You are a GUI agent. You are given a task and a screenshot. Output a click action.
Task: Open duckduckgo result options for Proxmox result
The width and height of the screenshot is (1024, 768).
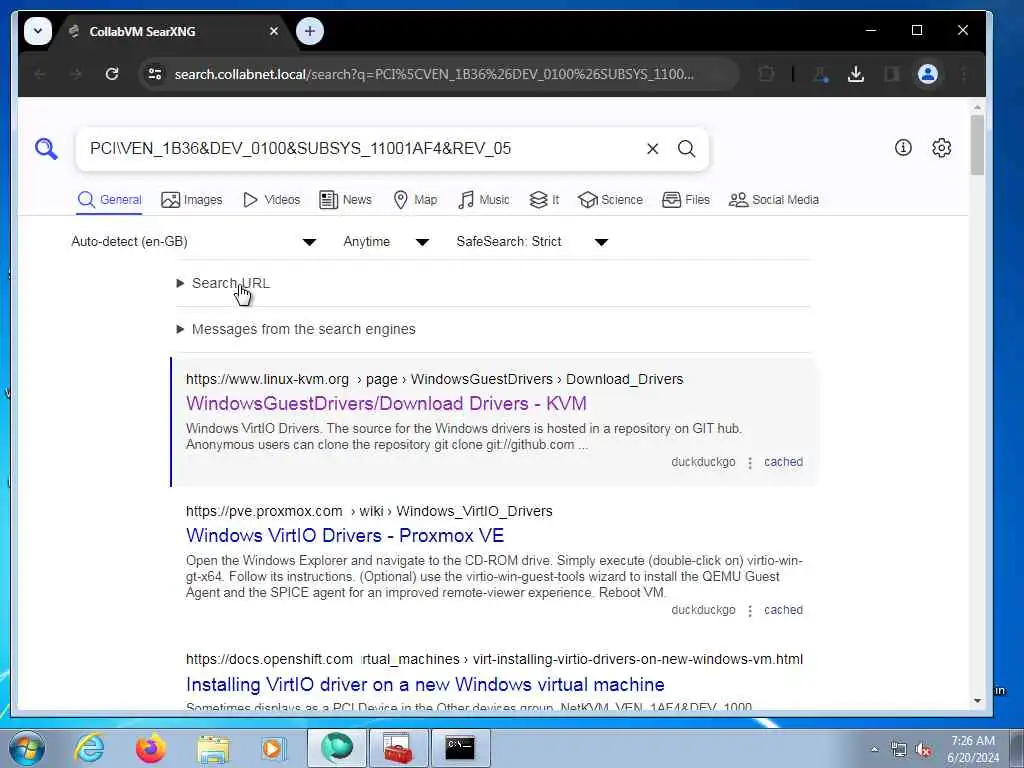[x=750, y=611]
